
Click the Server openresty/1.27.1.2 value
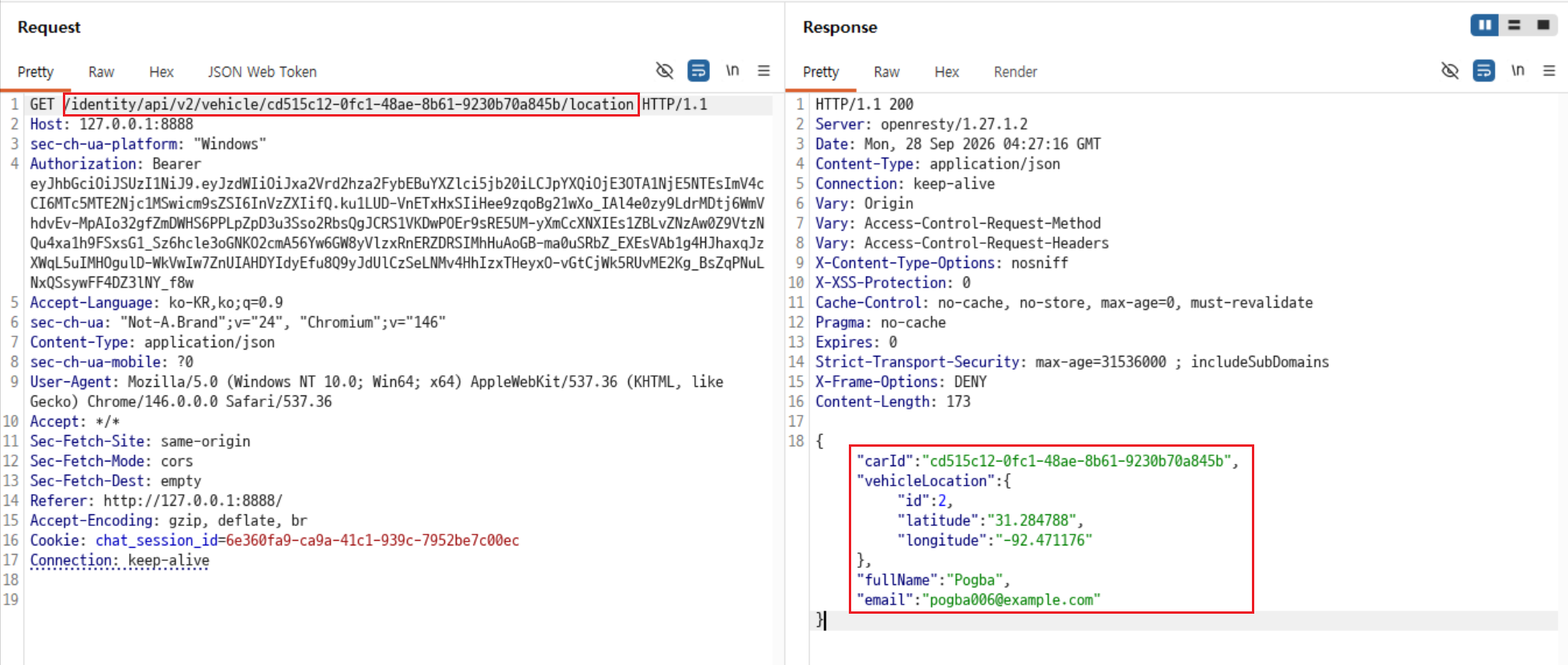pos(954,124)
